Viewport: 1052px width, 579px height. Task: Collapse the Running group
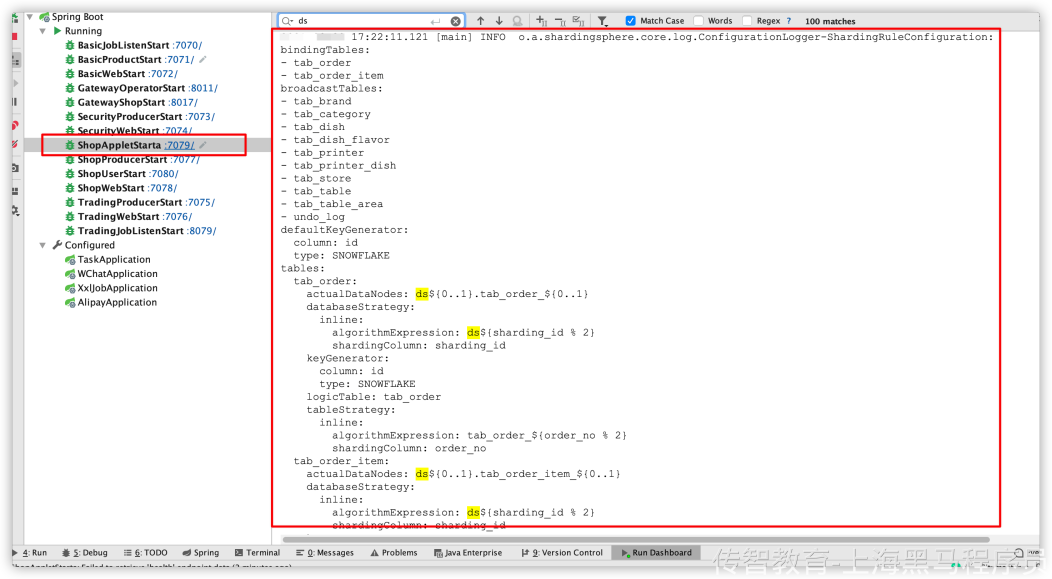(x=43, y=31)
